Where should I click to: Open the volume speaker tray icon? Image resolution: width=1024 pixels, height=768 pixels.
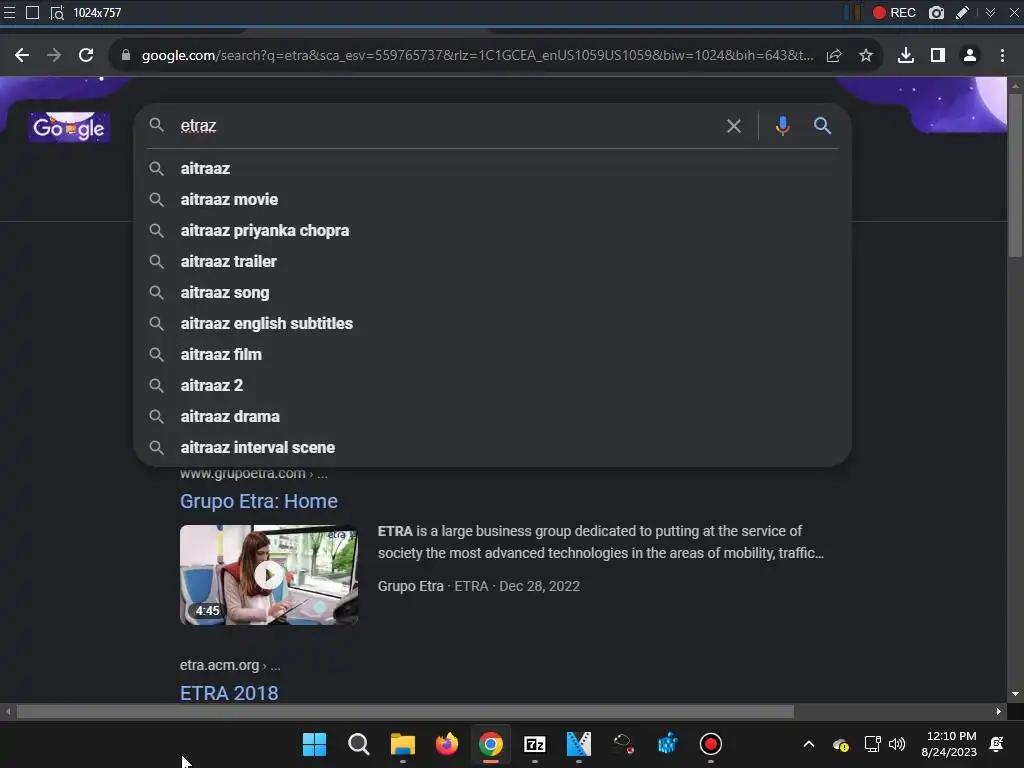click(x=897, y=744)
